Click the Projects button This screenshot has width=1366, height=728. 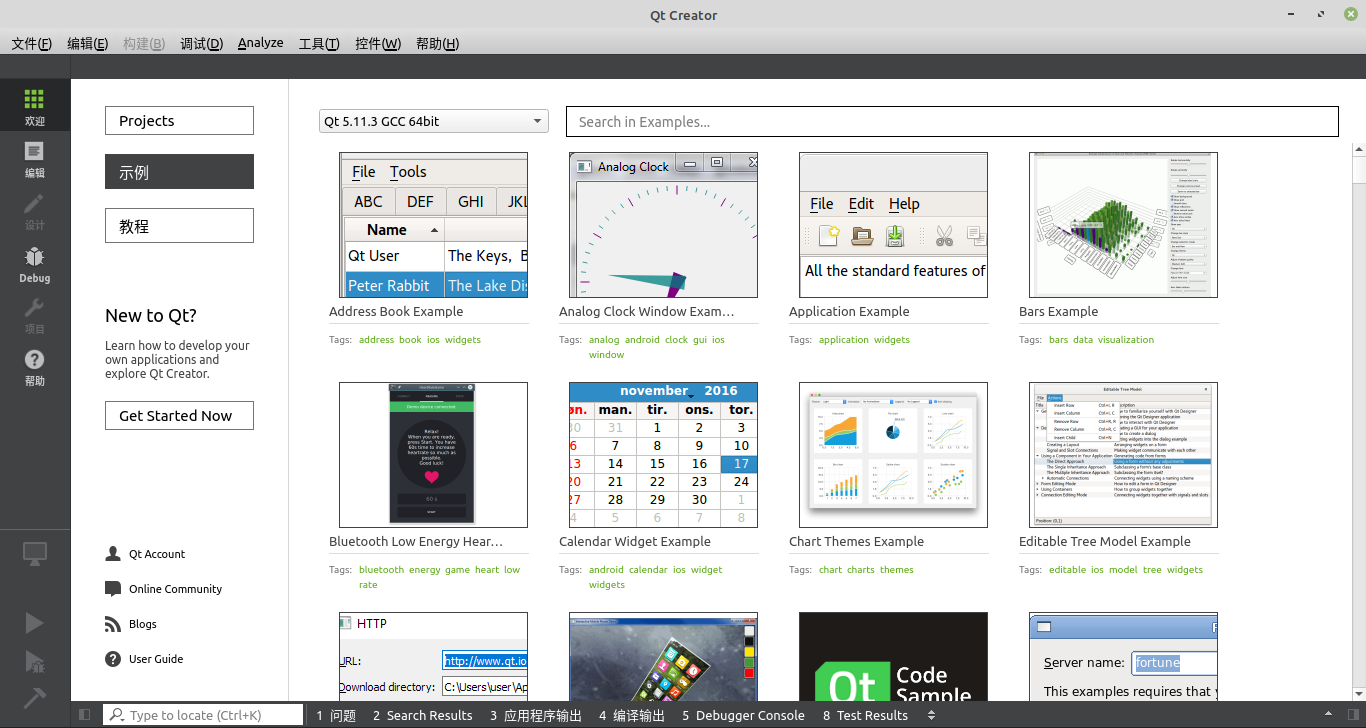(179, 121)
